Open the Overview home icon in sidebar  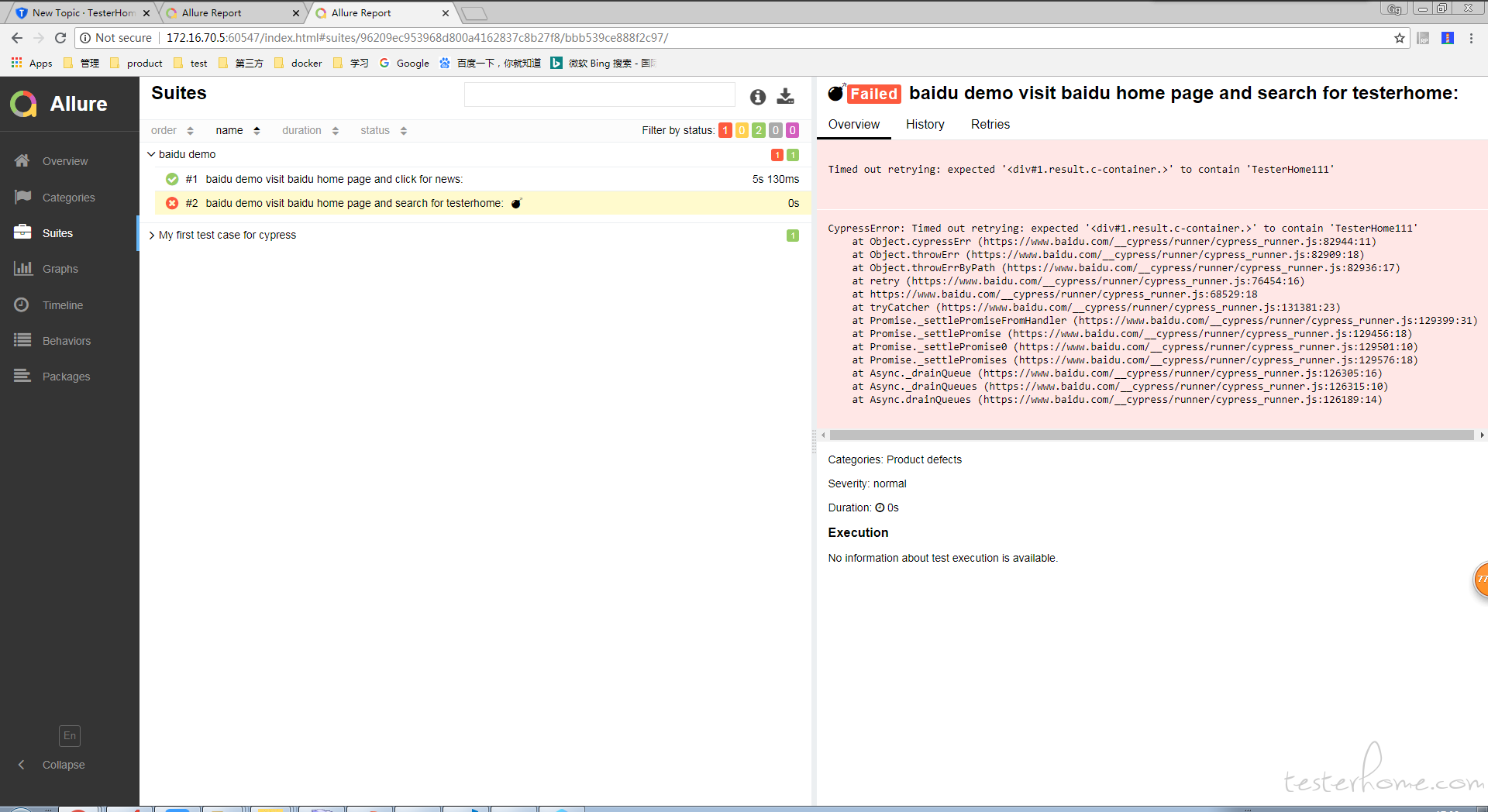(x=22, y=160)
